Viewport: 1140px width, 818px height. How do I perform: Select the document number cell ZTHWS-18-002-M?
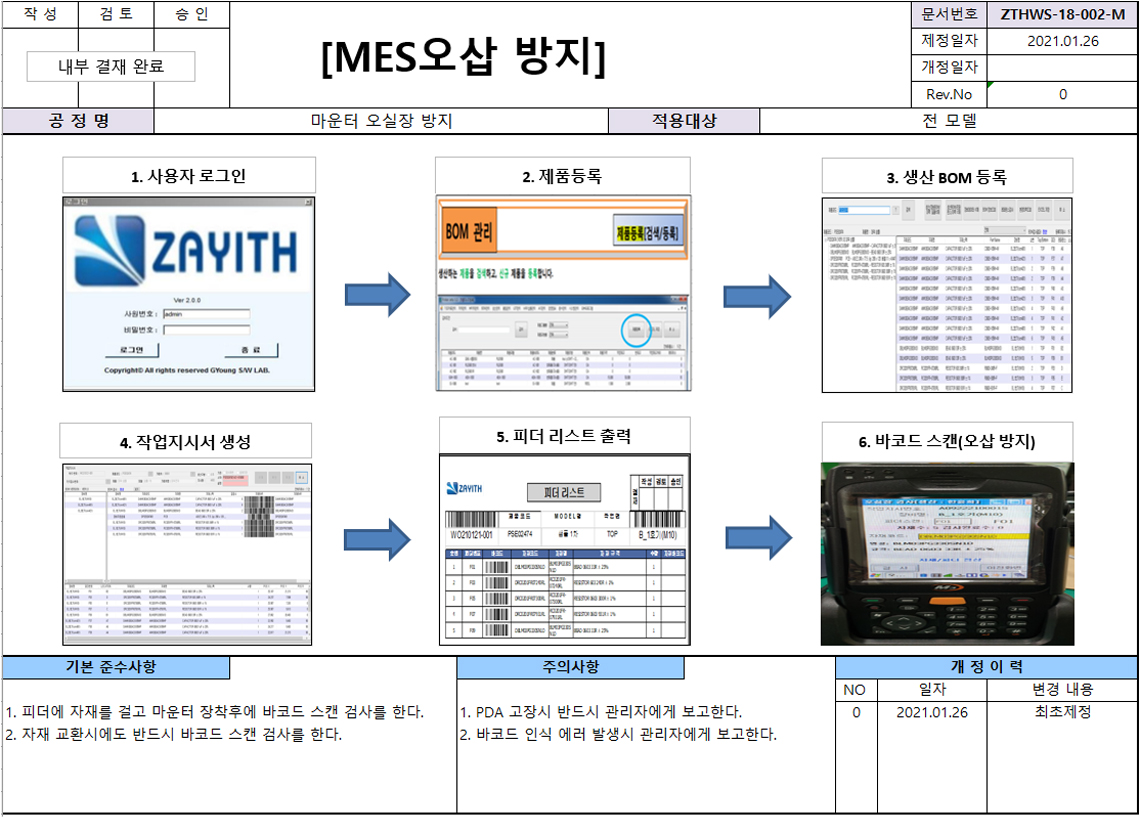point(1062,14)
